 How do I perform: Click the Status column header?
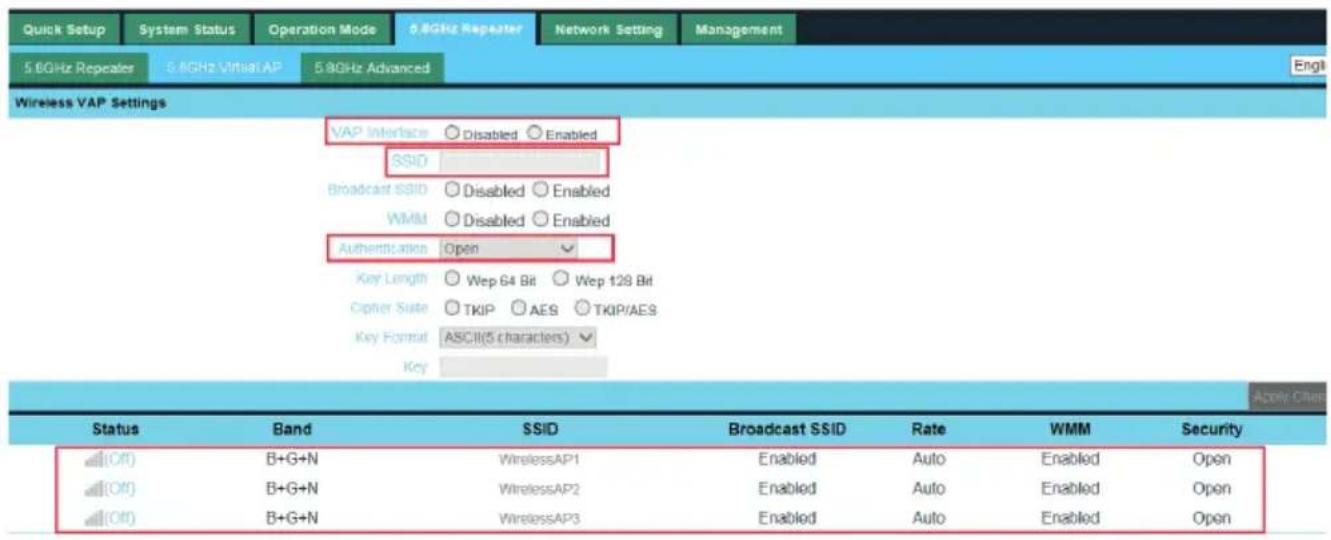click(x=115, y=429)
